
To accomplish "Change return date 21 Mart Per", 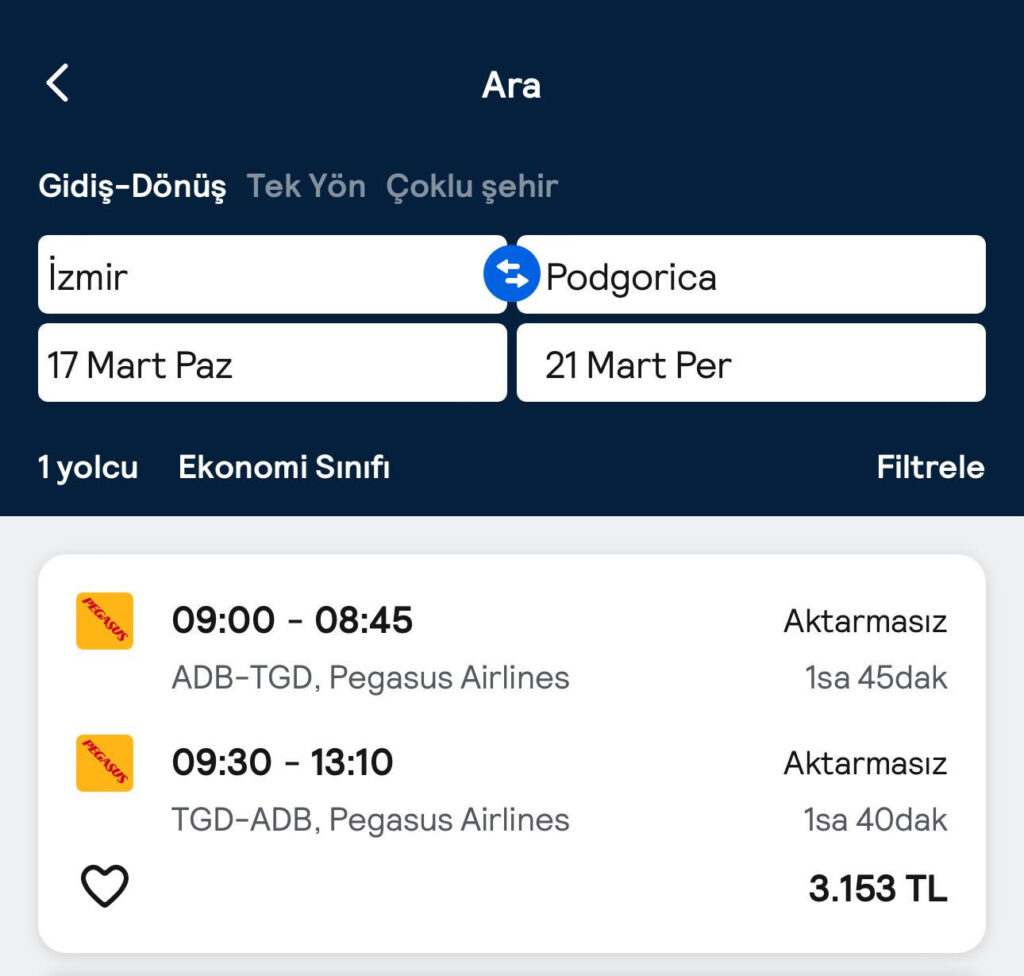I will [x=750, y=364].
